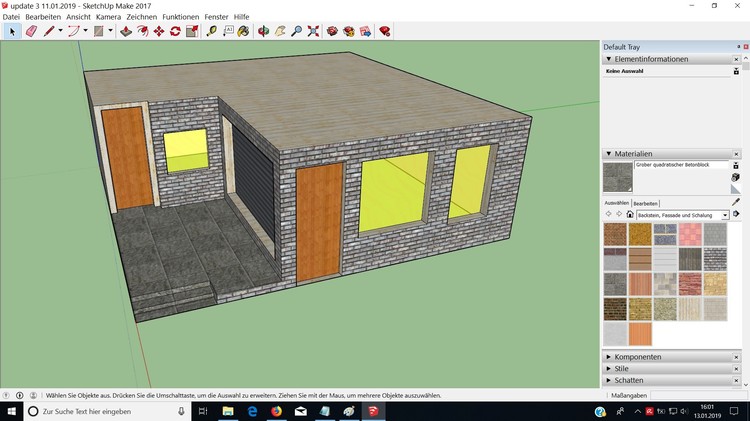Activate the Offset tool

143,32
